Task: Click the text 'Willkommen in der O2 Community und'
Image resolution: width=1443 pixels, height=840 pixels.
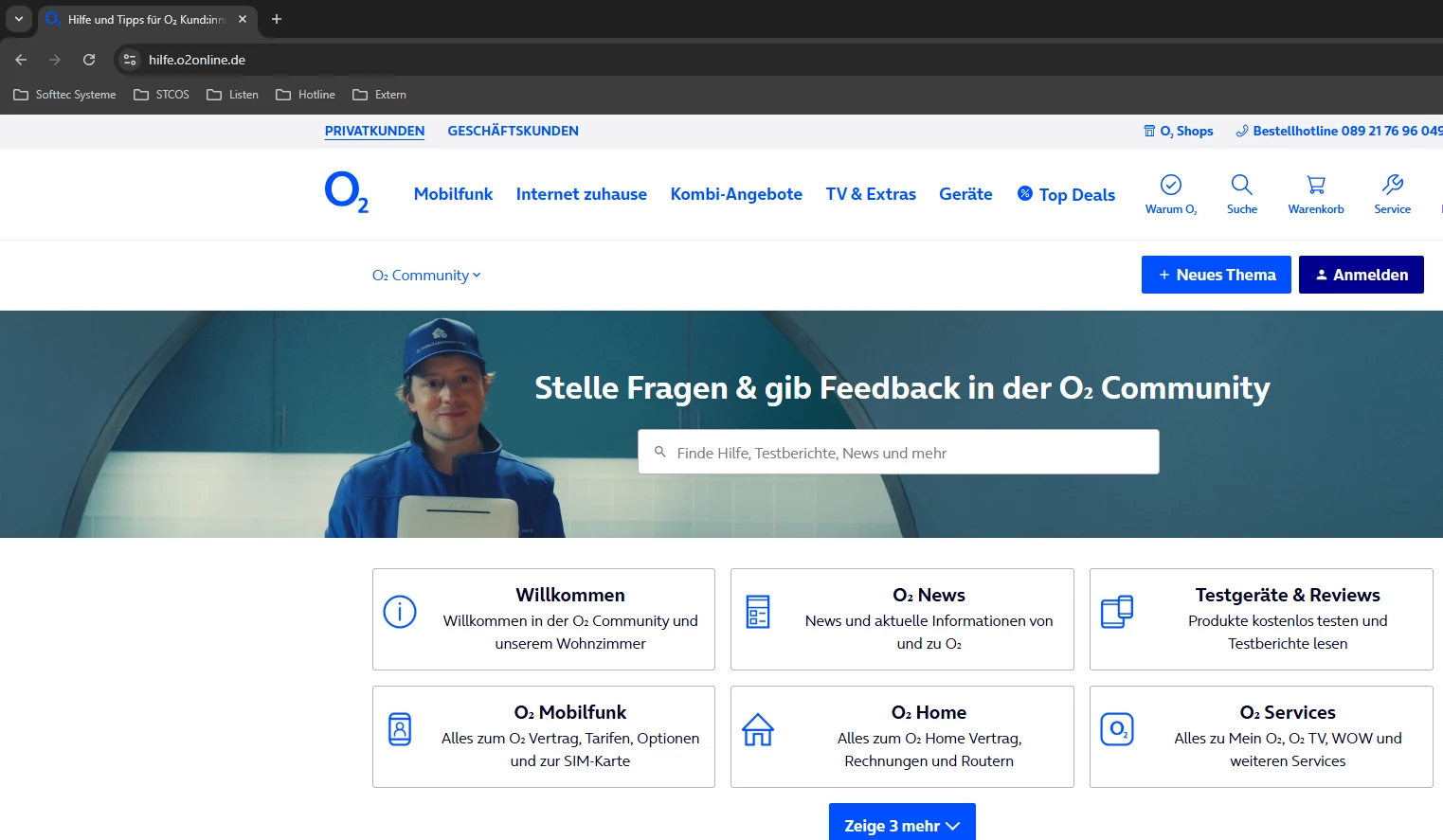Action: [x=570, y=621]
